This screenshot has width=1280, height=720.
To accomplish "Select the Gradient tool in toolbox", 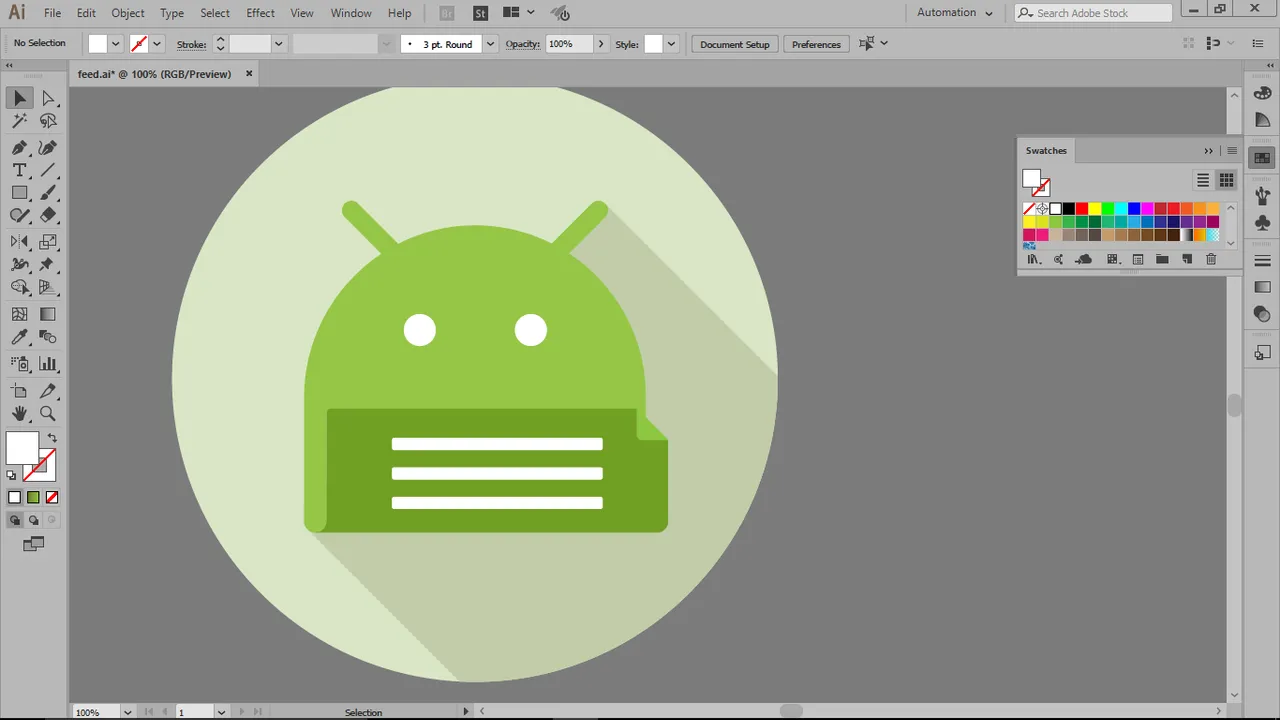I will click(x=48, y=314).
